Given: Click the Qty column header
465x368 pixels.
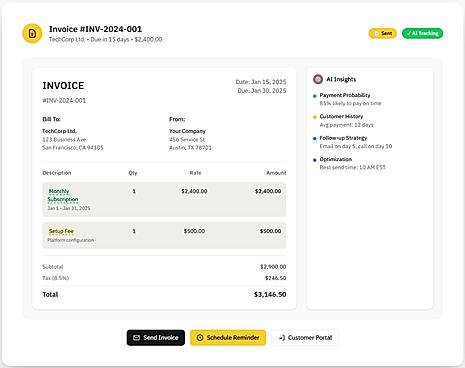Looking at the screenshot, I should (133, 173).
